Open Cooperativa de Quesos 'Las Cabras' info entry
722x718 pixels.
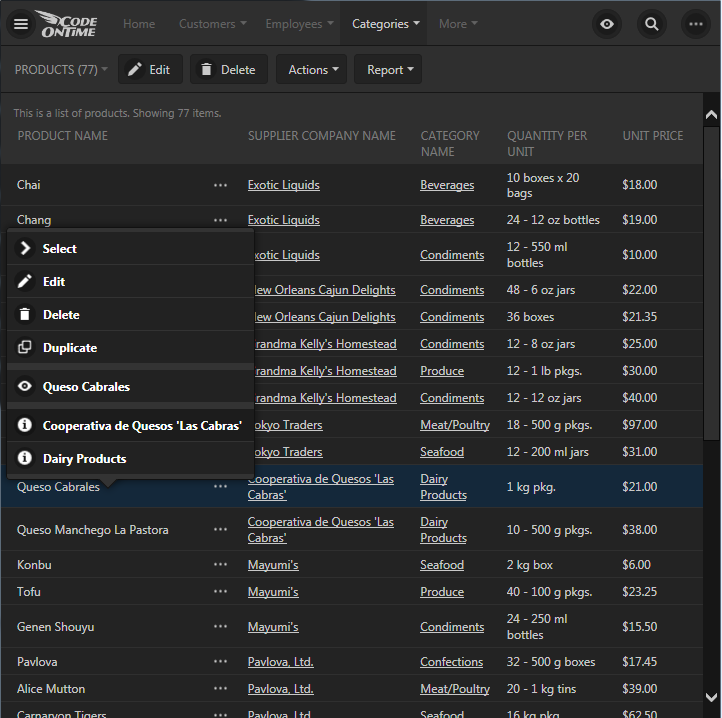pos(130,426)
